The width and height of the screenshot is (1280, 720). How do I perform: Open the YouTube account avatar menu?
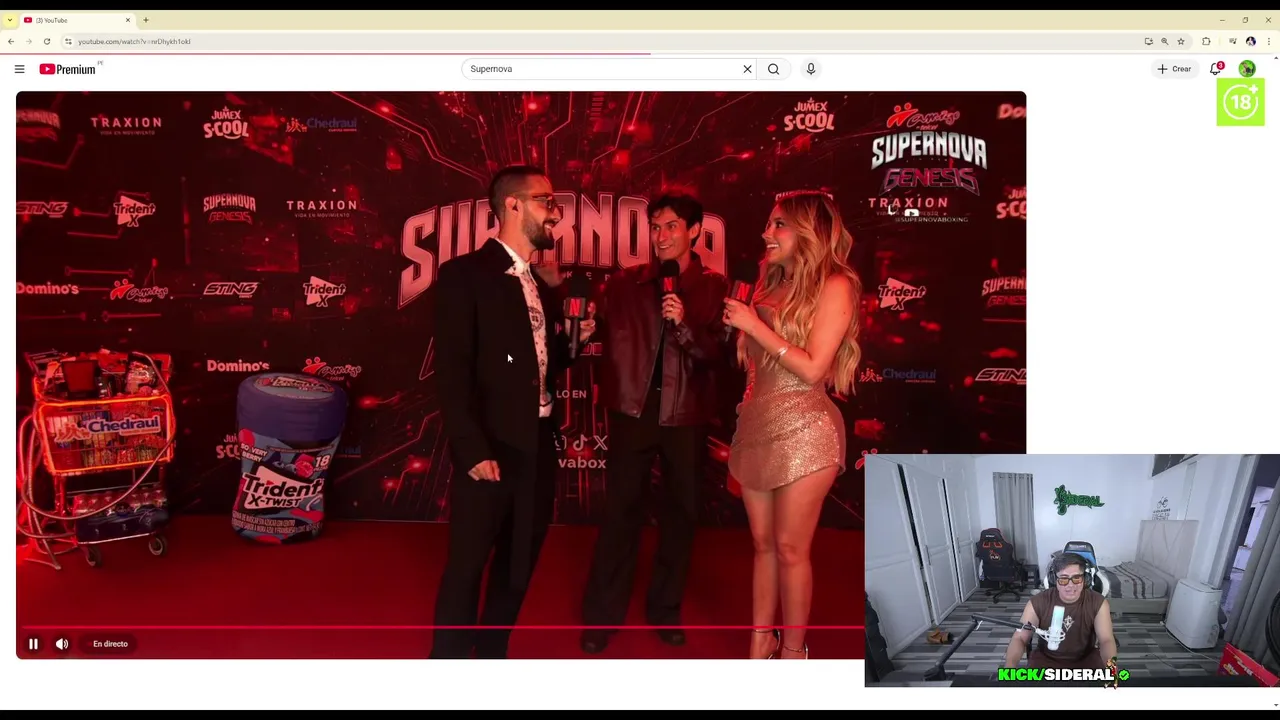click(1247, 69)
